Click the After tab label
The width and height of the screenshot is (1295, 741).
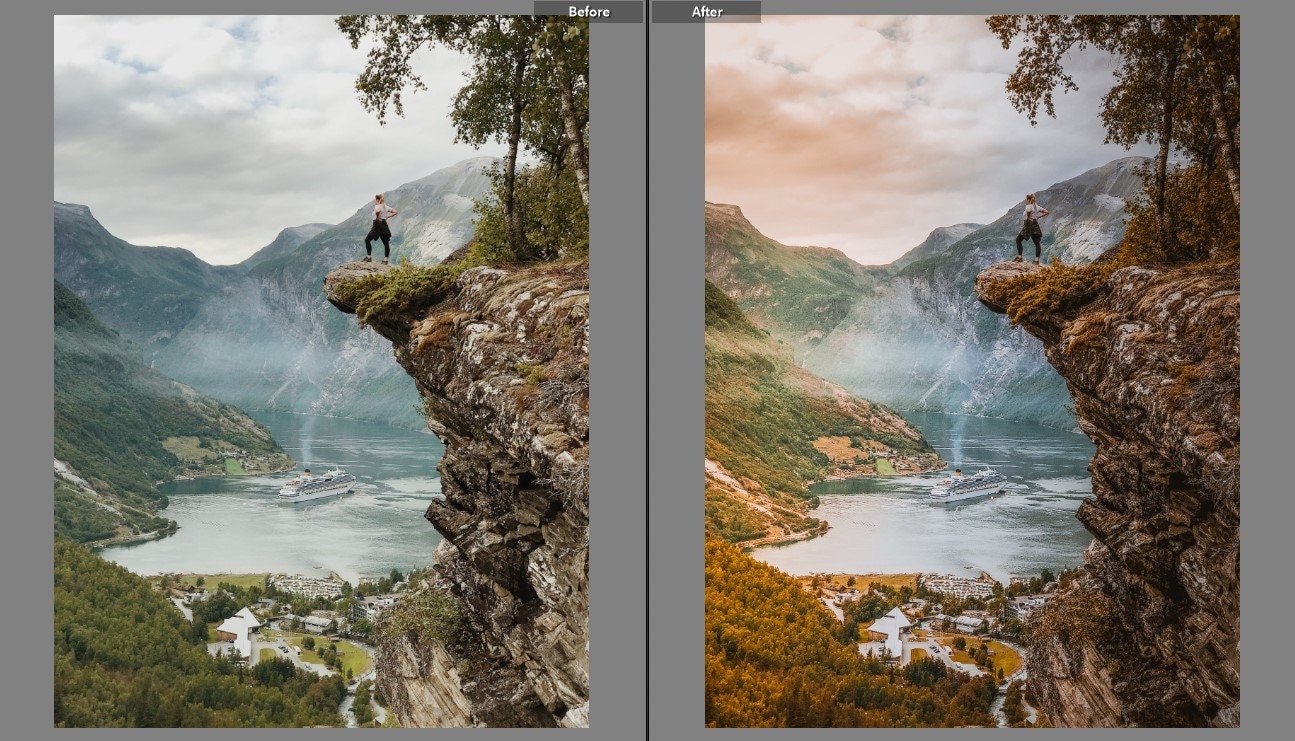pos(706,11)
